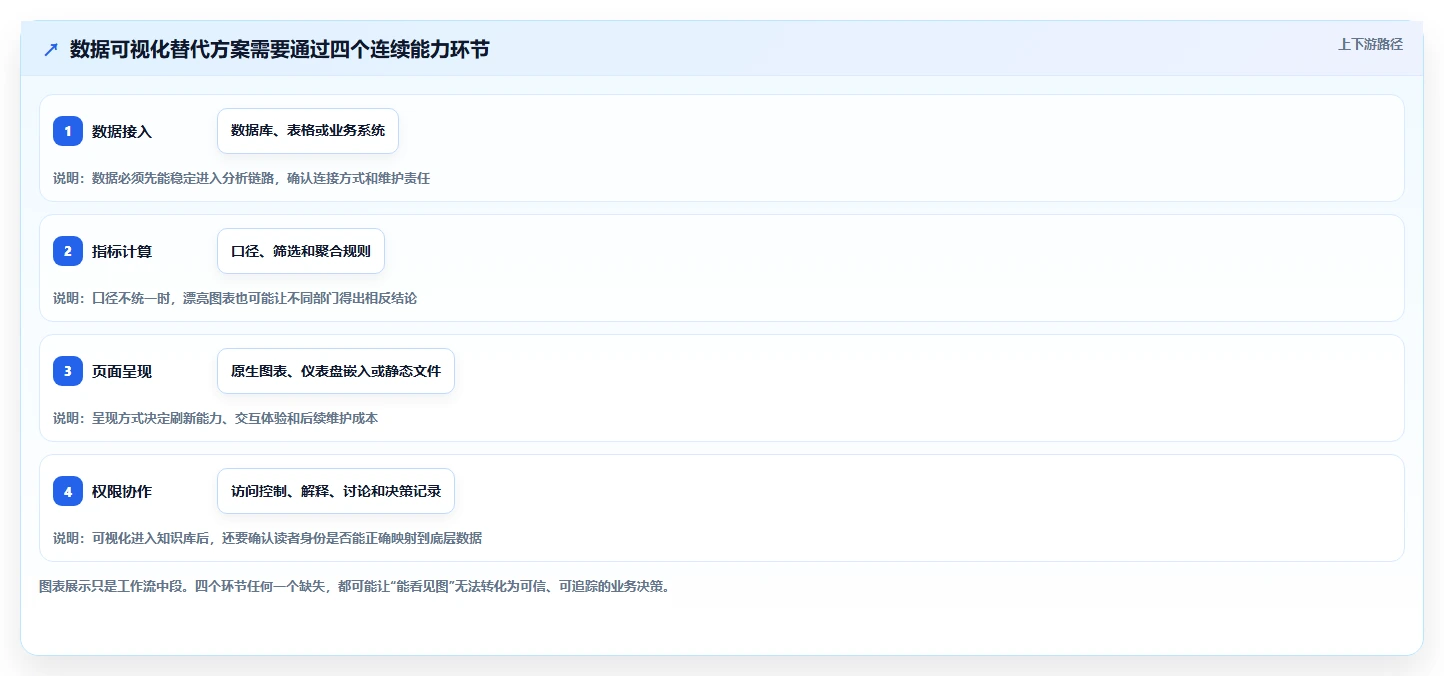Click the step 4 number badge
Image resolution: width=1444 pixels, height=676 pixels.
(68, 491)
